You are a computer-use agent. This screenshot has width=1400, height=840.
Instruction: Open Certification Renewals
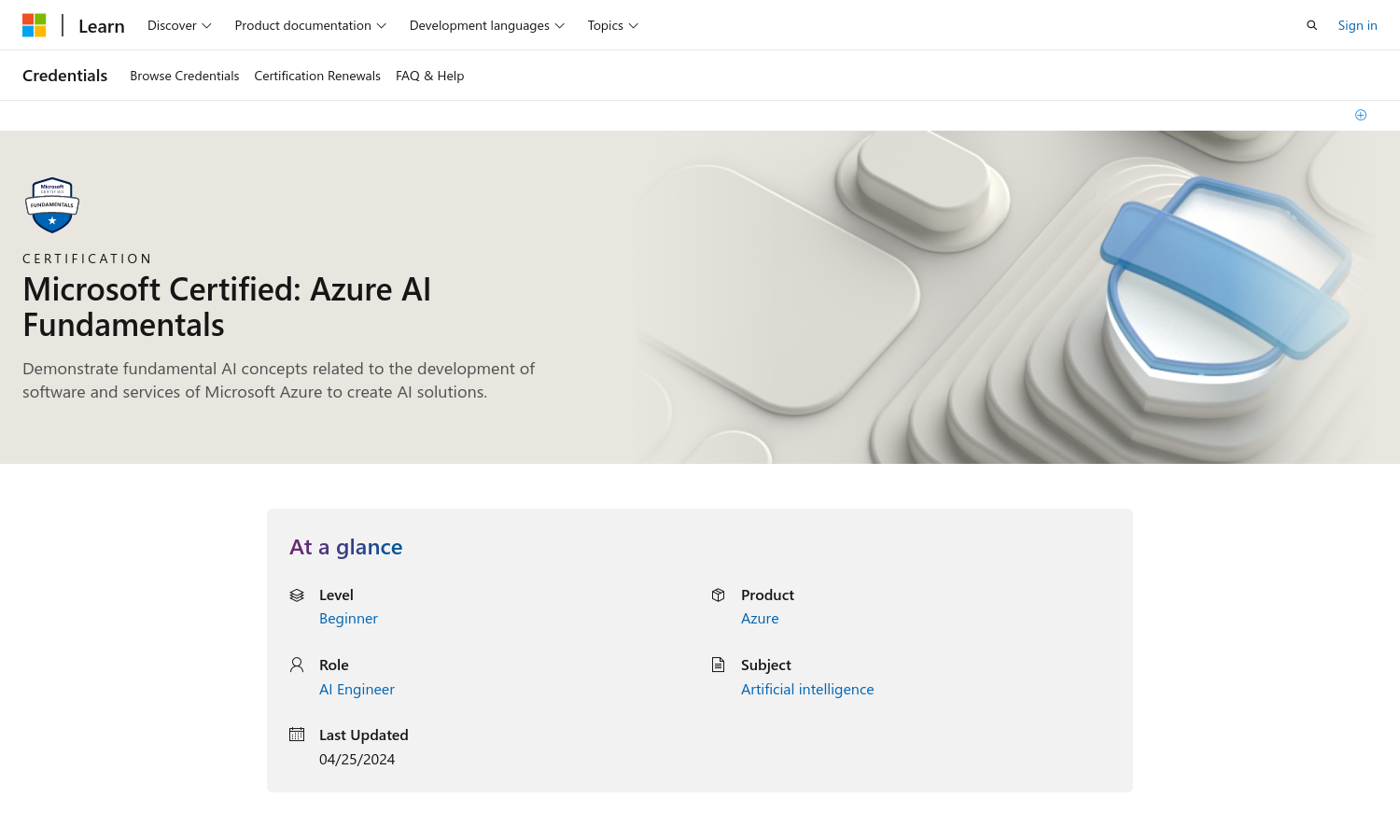[317, 76]
